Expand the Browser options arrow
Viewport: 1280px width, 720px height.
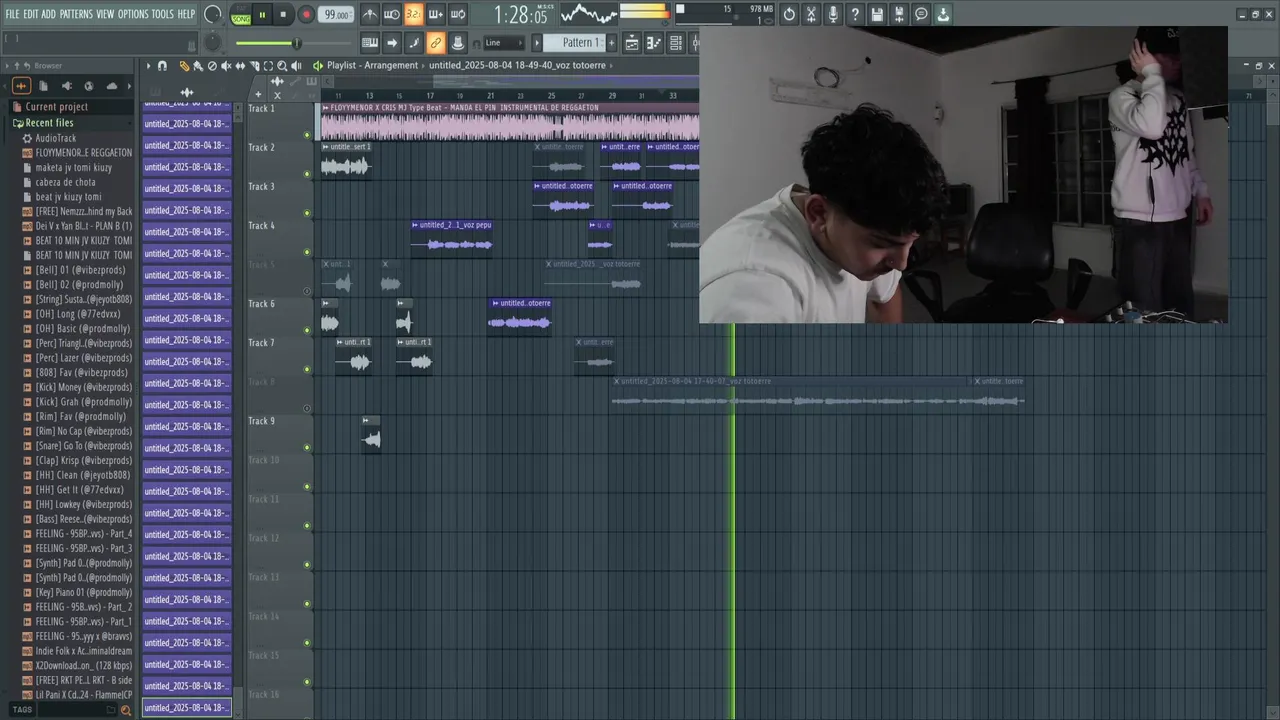coord(7,66)
